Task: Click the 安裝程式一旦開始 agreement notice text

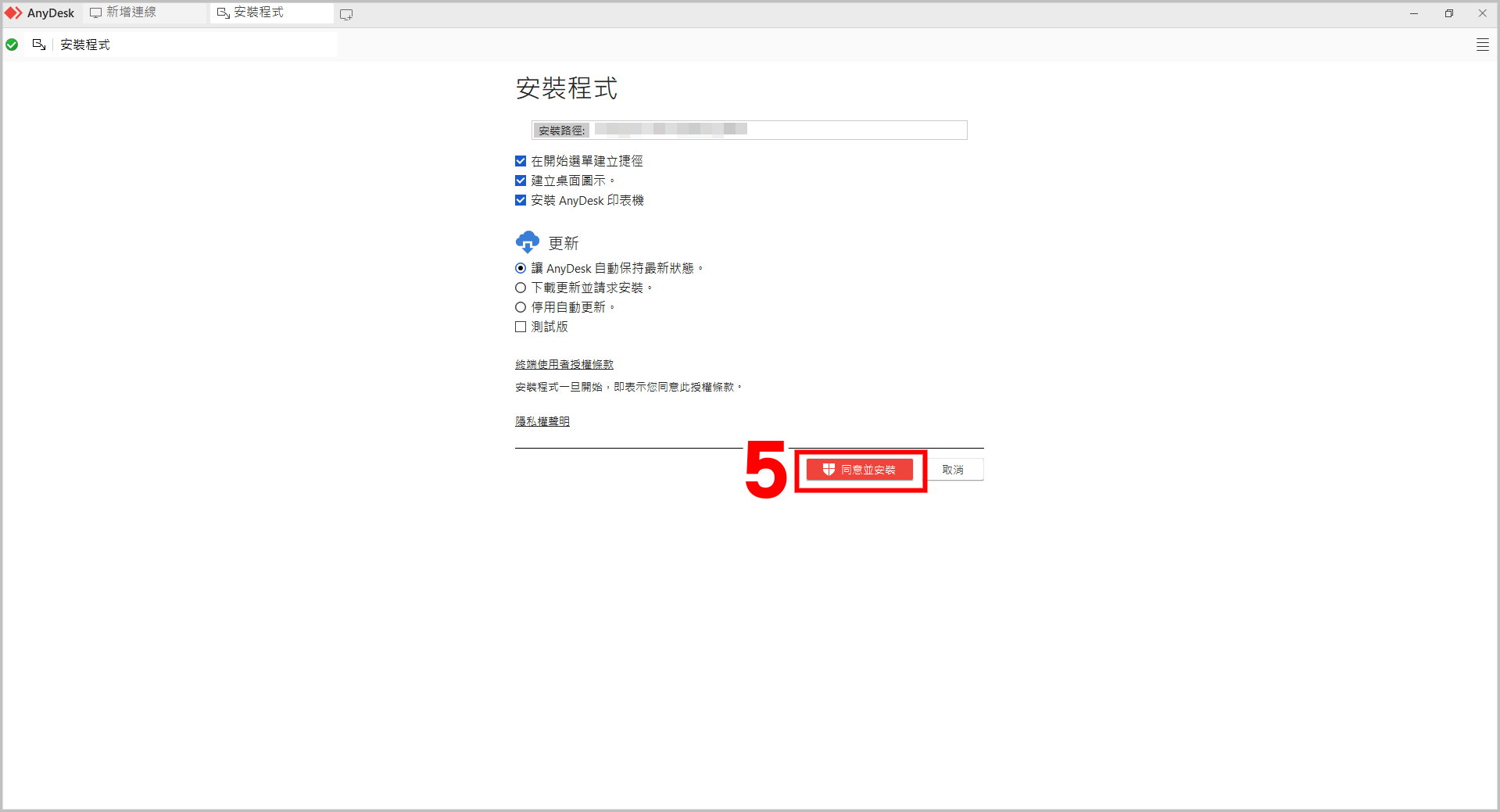Action: pyautogui.click(x=628, y=387)
